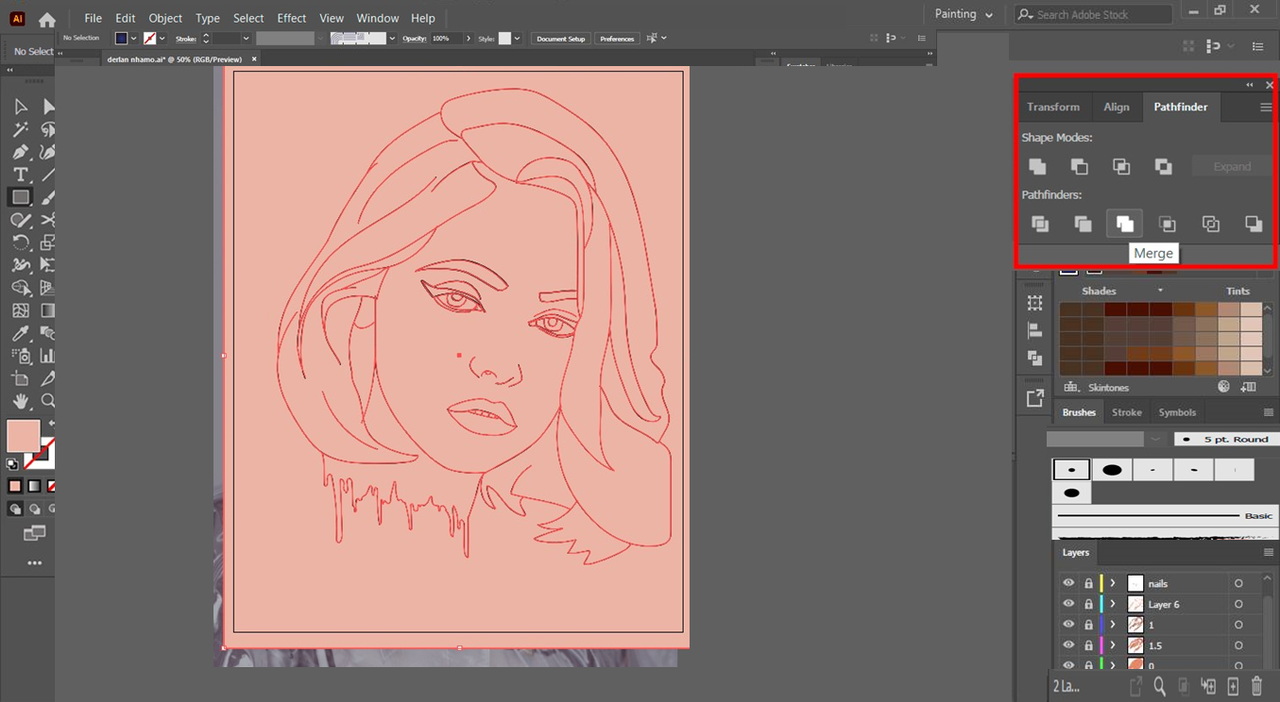This screenshot has height=702, width=1280.
Task: Delete selection with Layers trash icon
Action: pos(1257,686)
